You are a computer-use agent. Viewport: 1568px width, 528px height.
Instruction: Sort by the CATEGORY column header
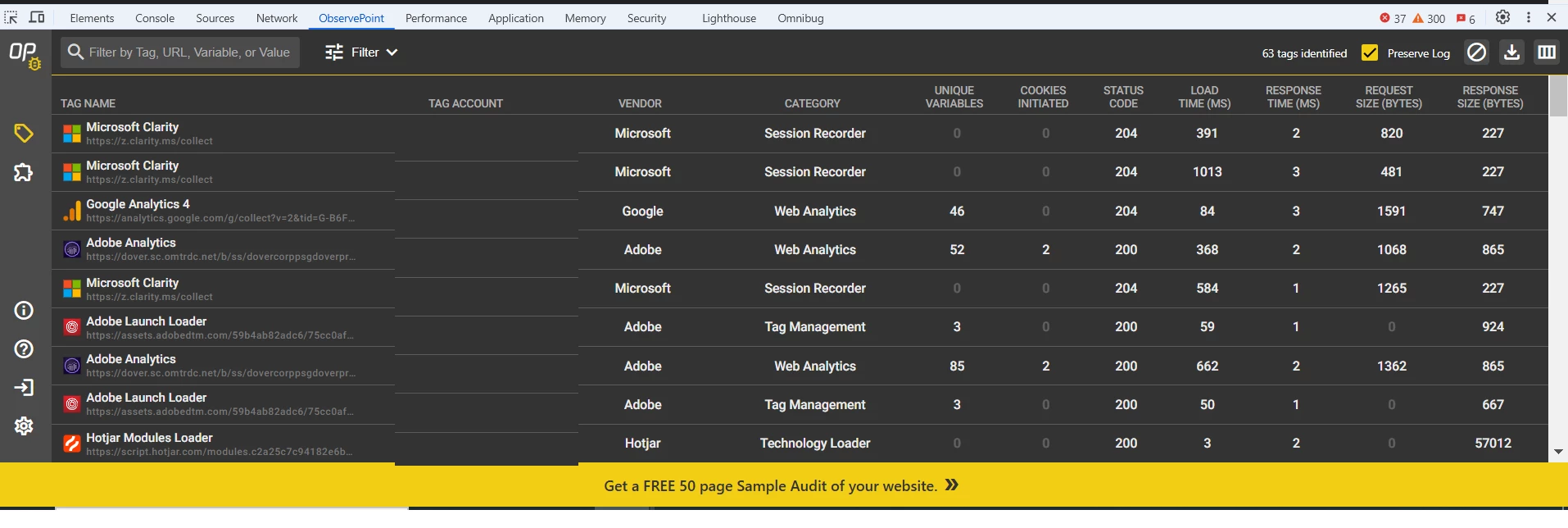tap(812, 103)
